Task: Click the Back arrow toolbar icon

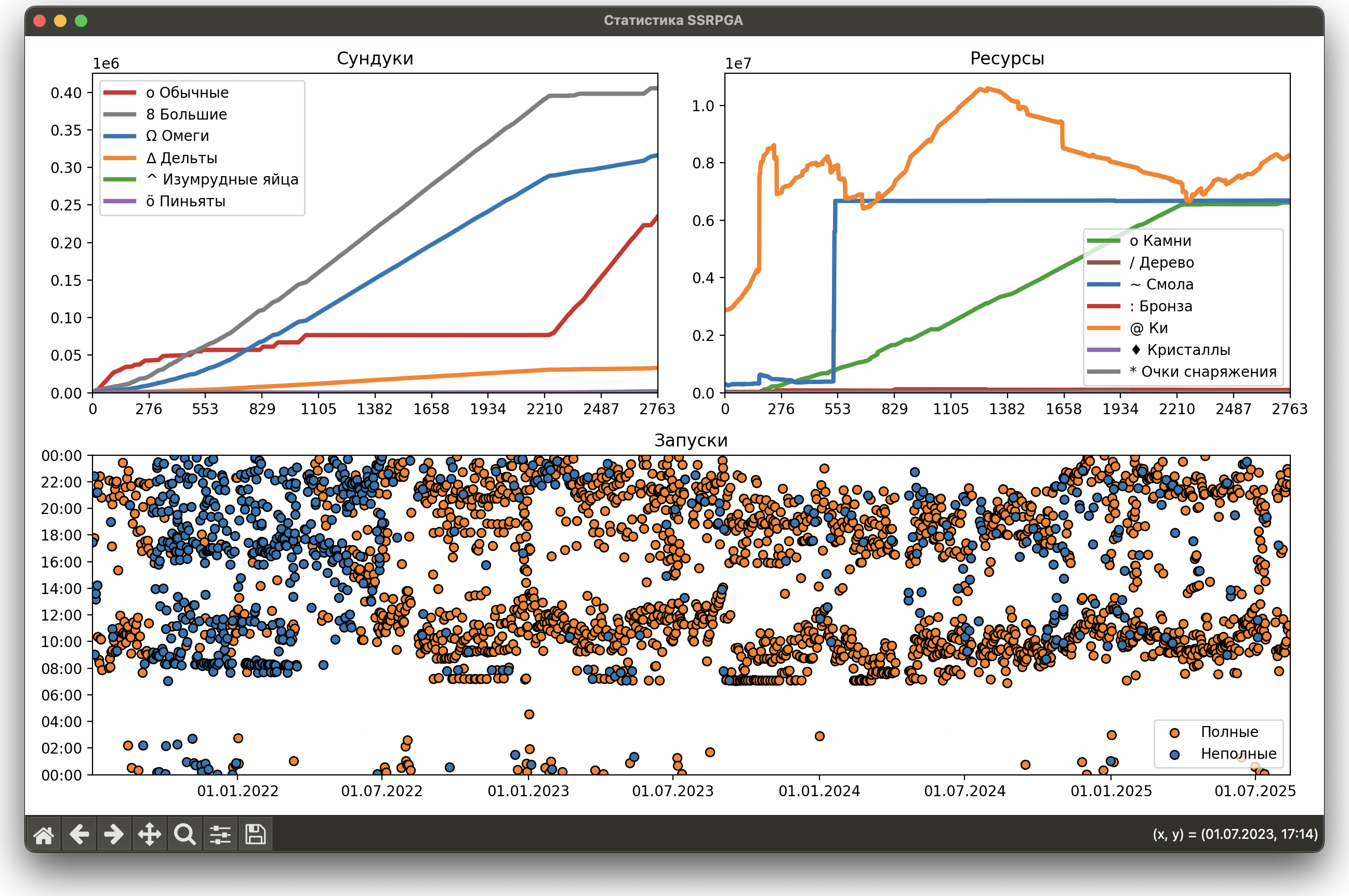Action: click(79, 834)
